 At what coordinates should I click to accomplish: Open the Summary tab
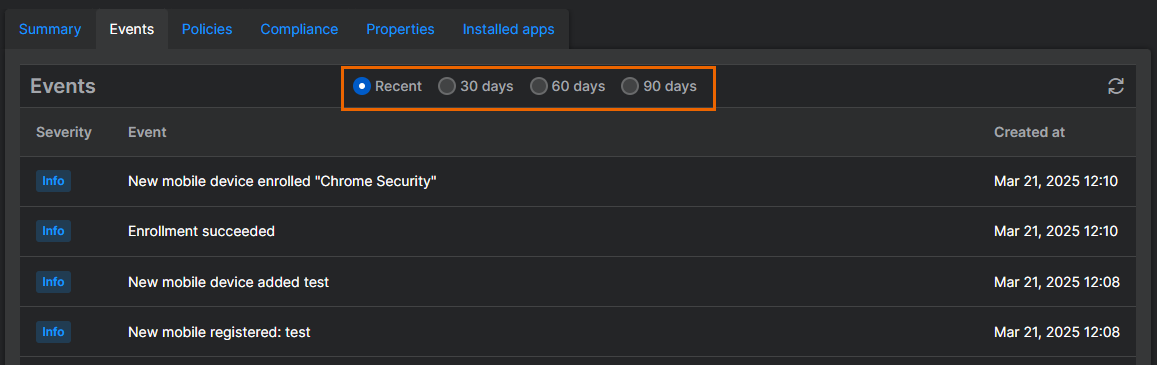(50, 29)
